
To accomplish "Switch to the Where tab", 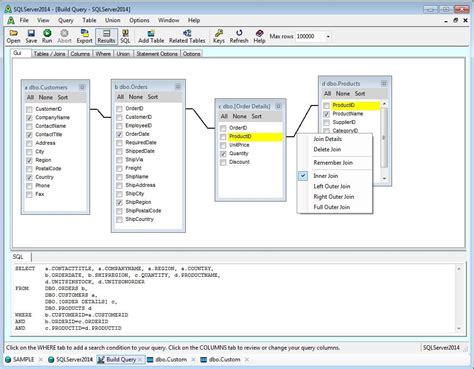I will [103, 54].
